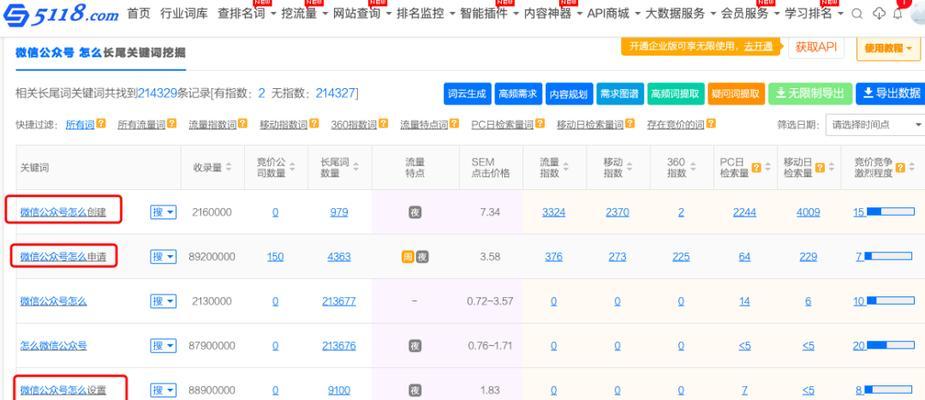Sort table by 竞价公司数量 column arrows
Screen dimensions: 925x400
point(292,168)
